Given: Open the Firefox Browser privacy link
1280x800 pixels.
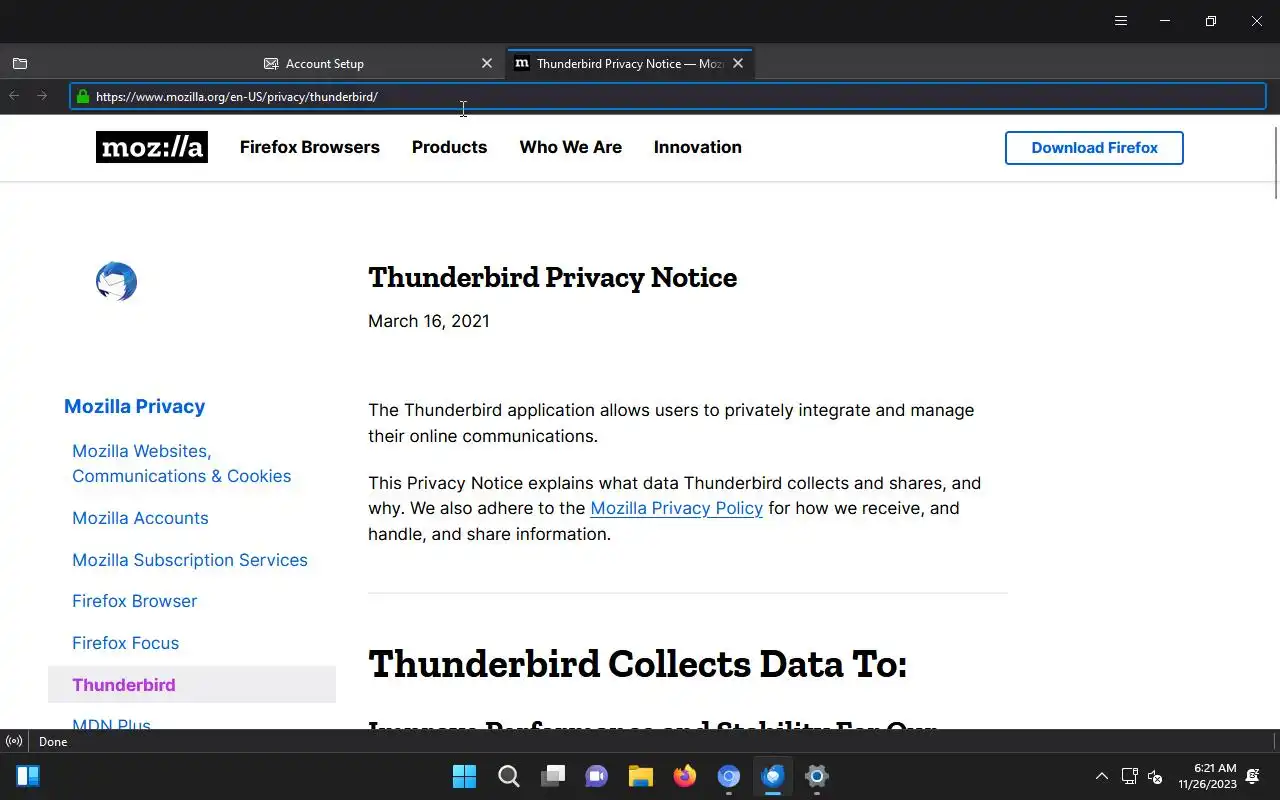Looking at the screenshot, I should [134, 601].
